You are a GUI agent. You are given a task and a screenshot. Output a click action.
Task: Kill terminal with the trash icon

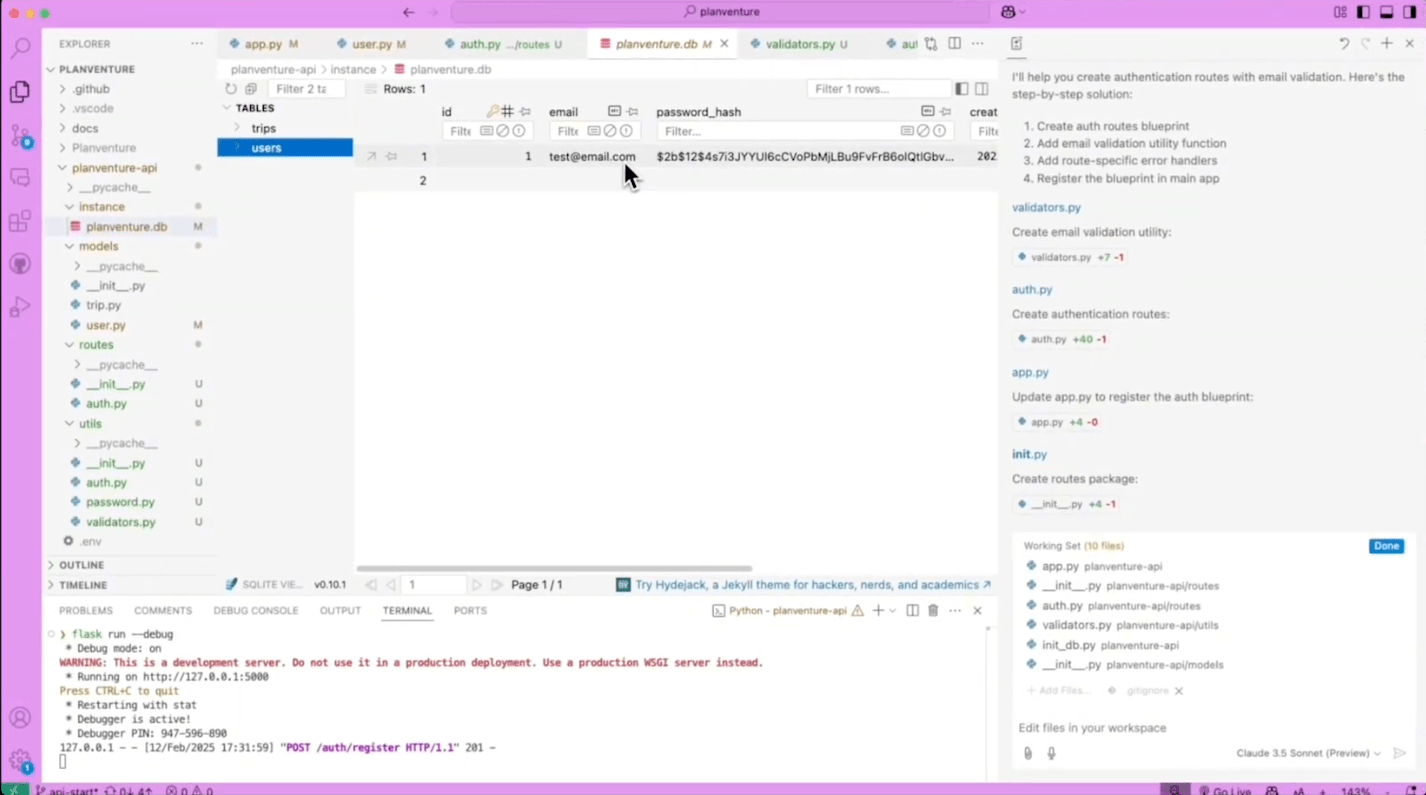[933, 610]
